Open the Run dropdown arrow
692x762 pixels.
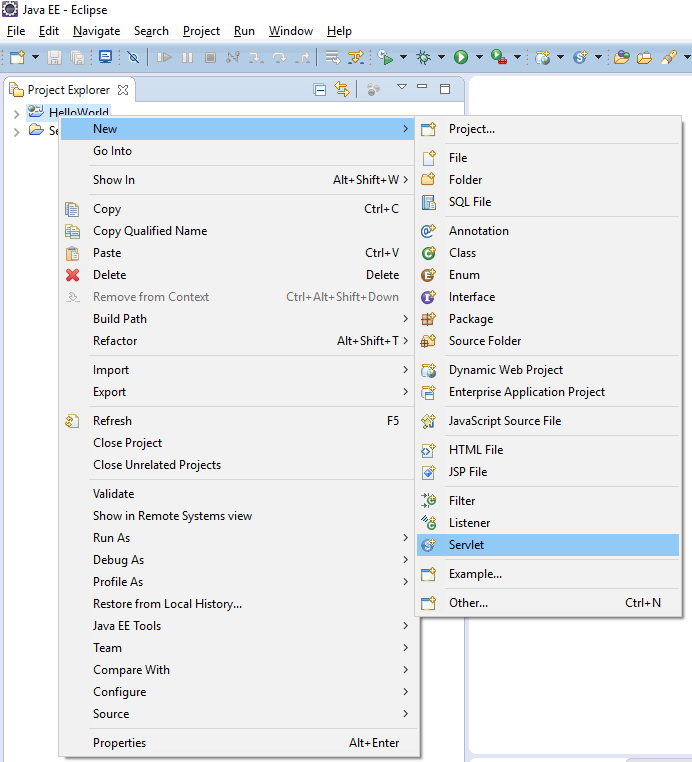[479, 57]
